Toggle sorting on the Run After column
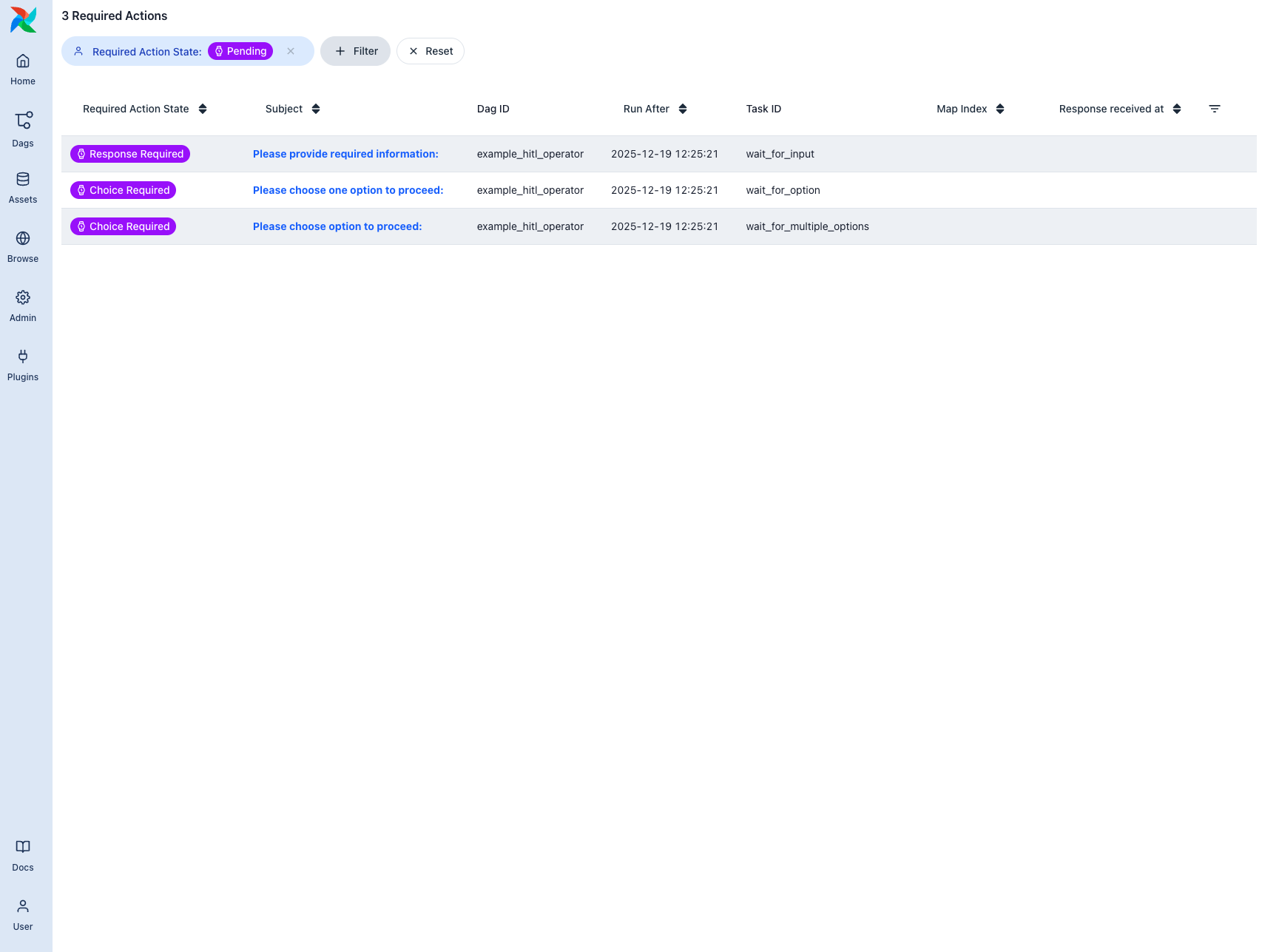This screenshot has height=952, width=1262. click(x=682, y=109)
